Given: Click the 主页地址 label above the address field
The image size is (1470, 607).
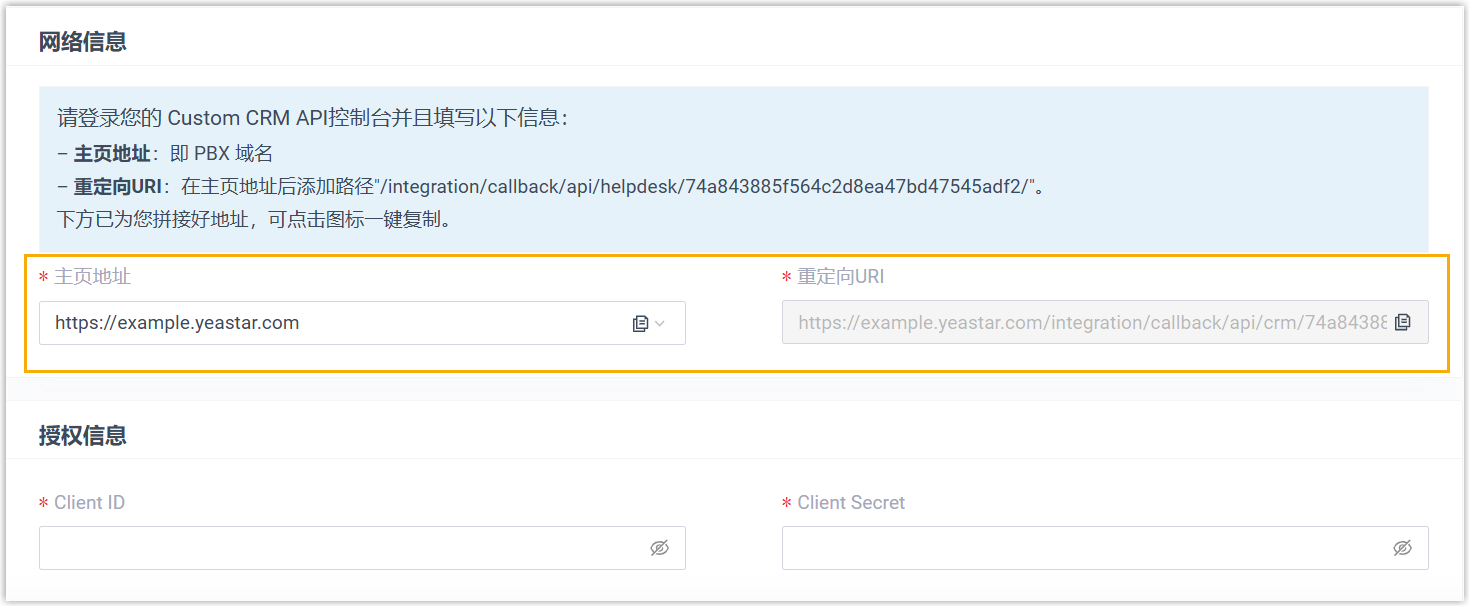Looking at the screenshot, I should pyautogui.click(x=92, y=277).
